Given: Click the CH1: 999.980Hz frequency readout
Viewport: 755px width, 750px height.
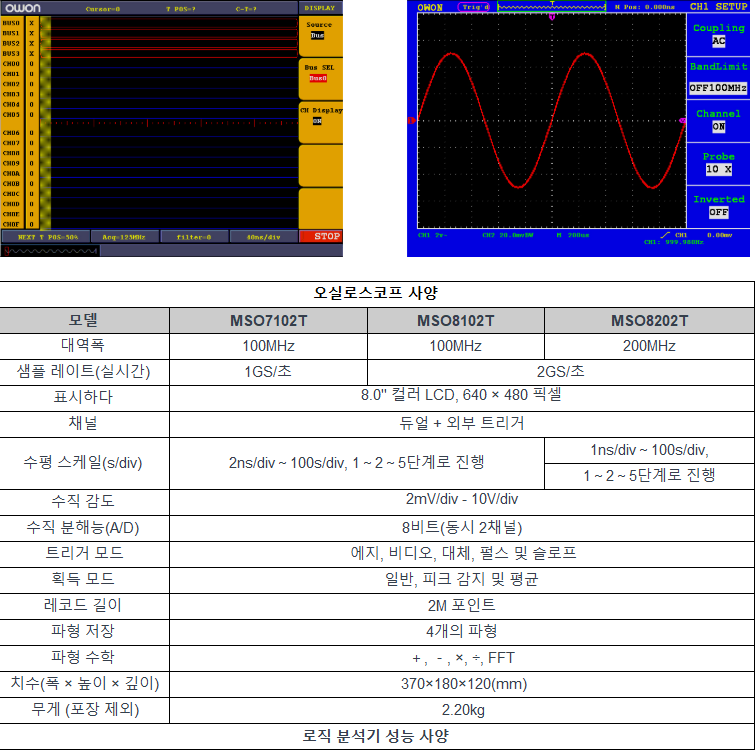Looking at the screenshot, I should [674, 242].
